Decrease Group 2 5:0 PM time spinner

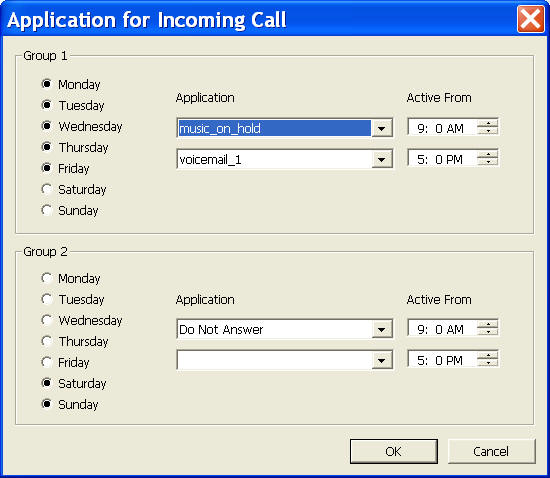(x=488, y=363)
